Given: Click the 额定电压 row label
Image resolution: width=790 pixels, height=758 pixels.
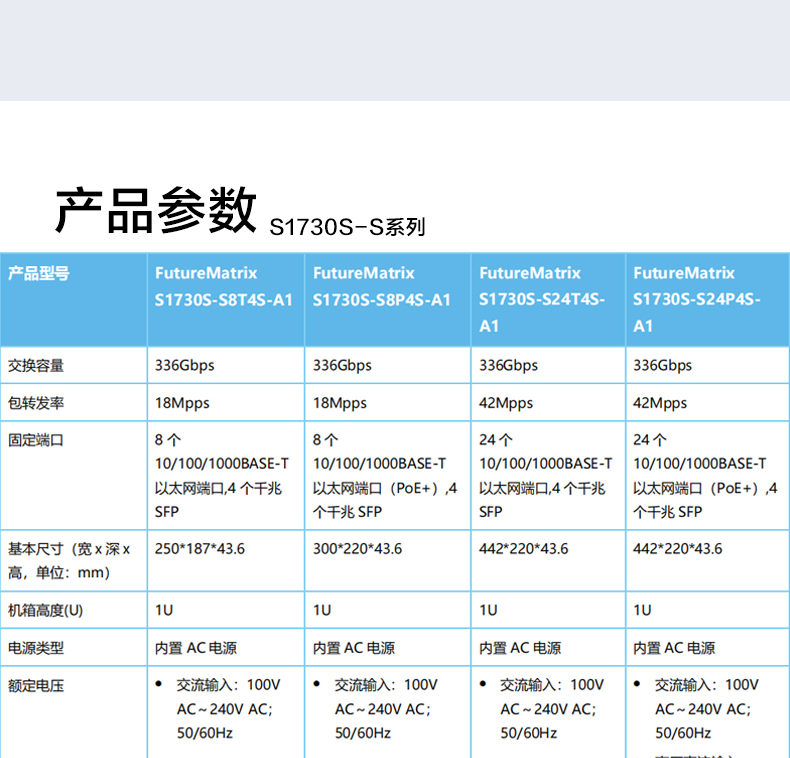Looking at the screenshot, I should (36, 686).
